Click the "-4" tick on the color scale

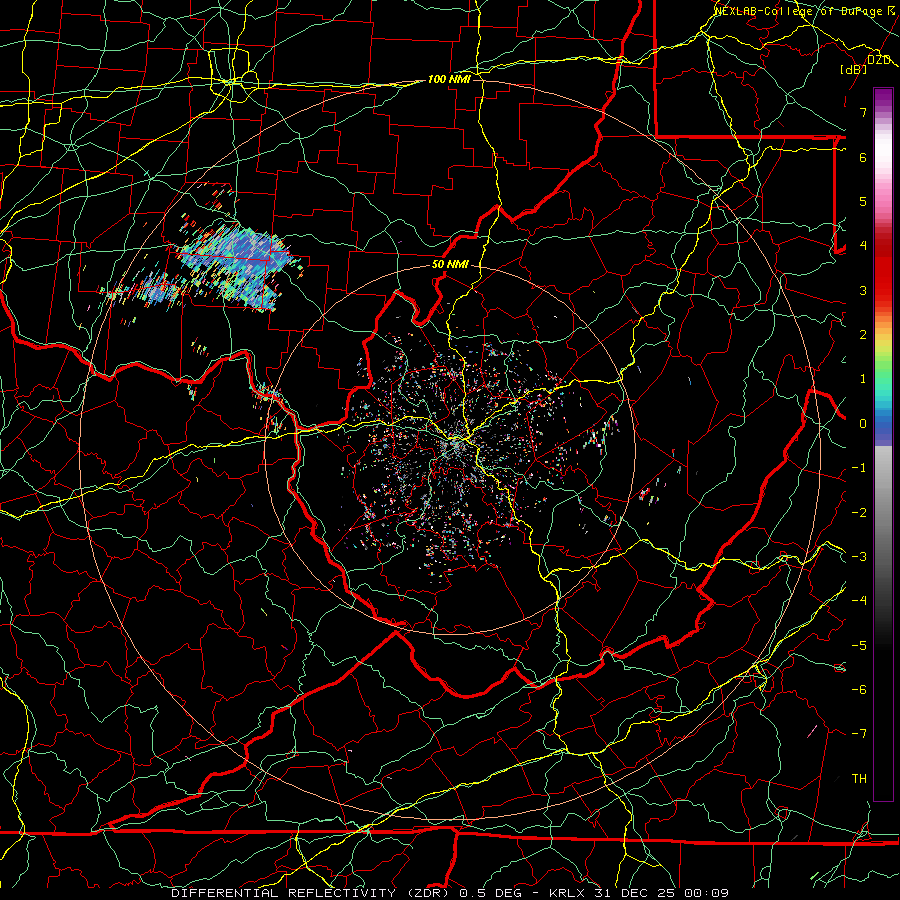click(859, 601)
